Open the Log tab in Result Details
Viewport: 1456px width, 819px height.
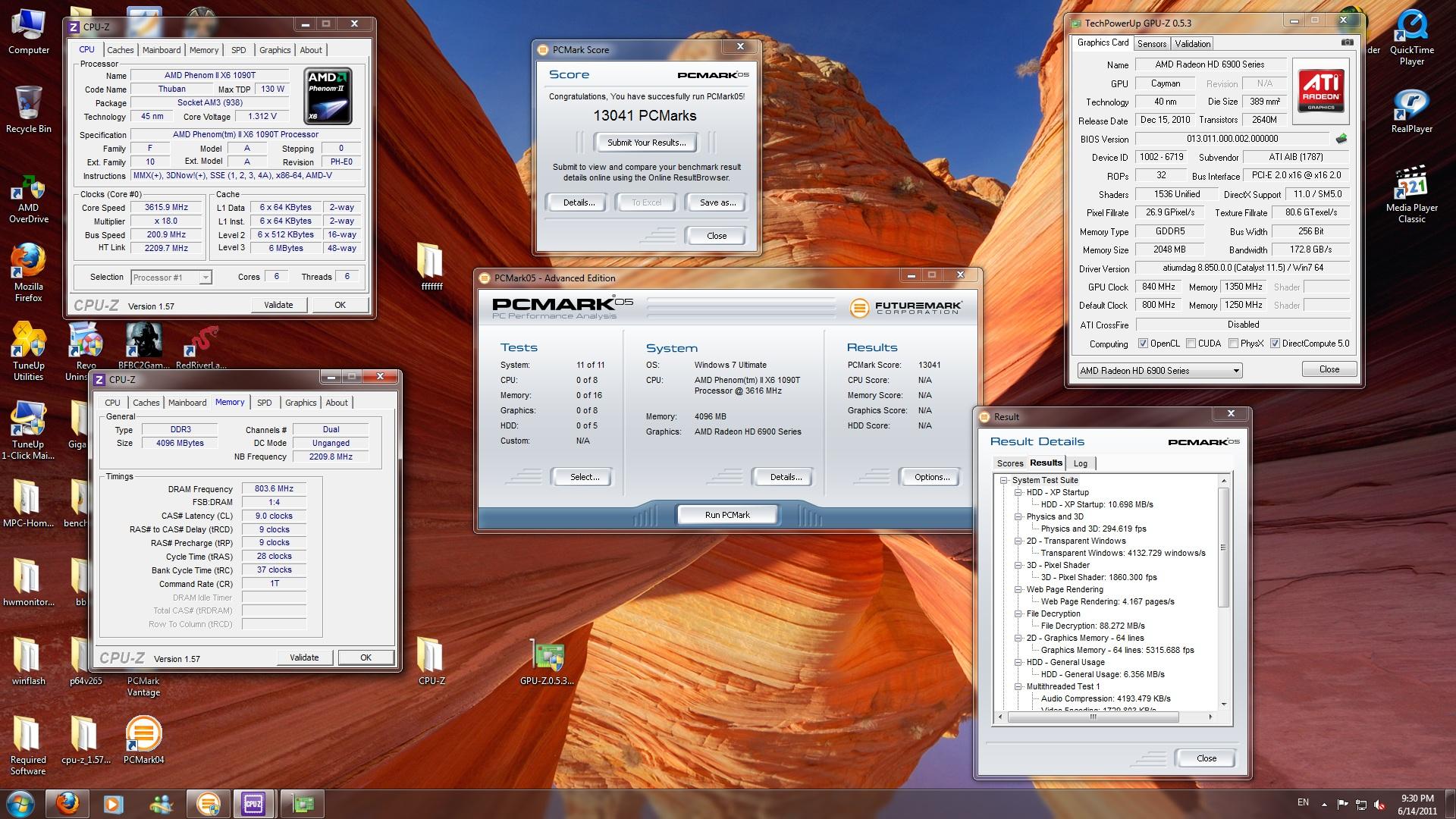pos(1080,463)
